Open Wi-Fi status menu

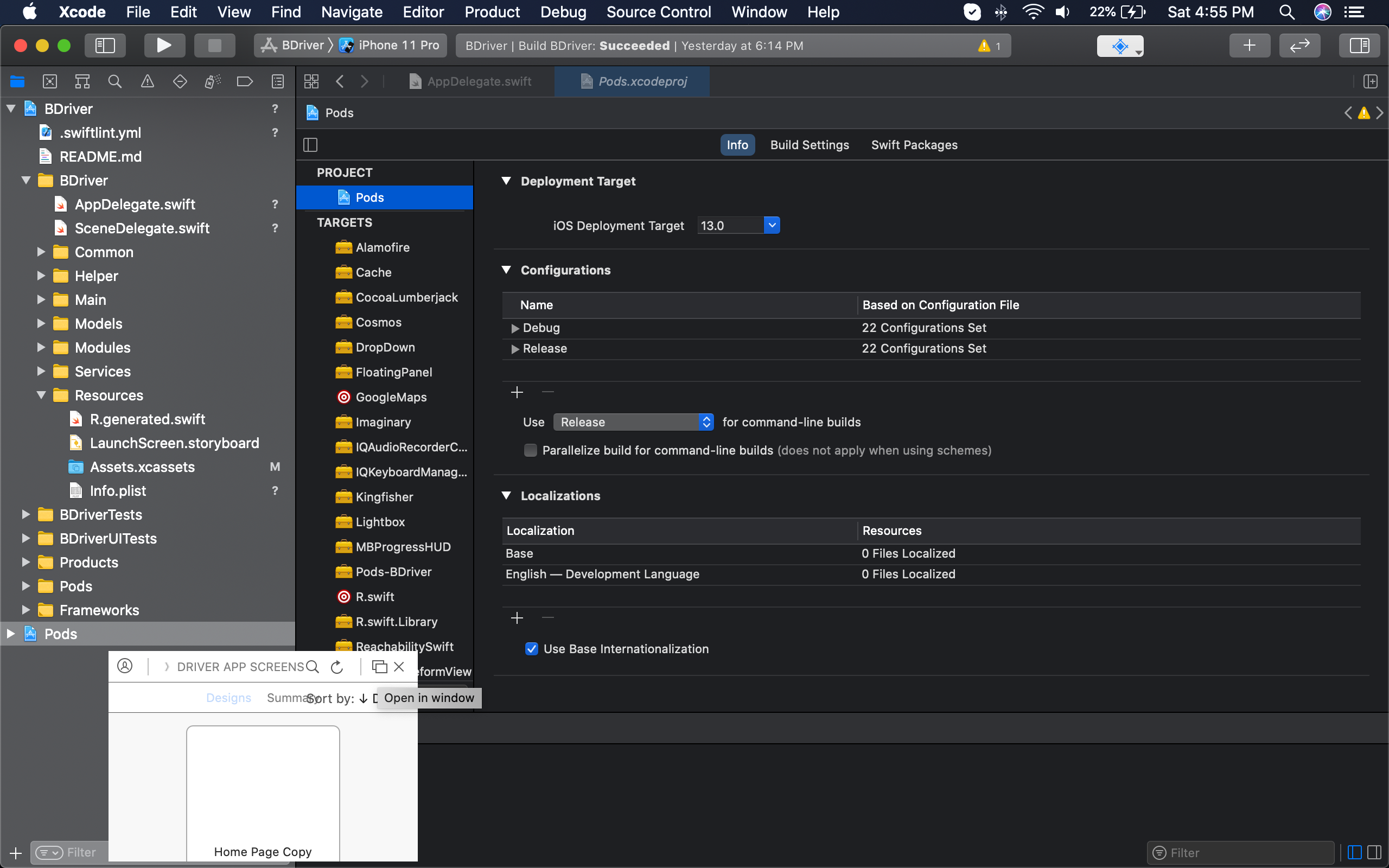click(1033, 12)
